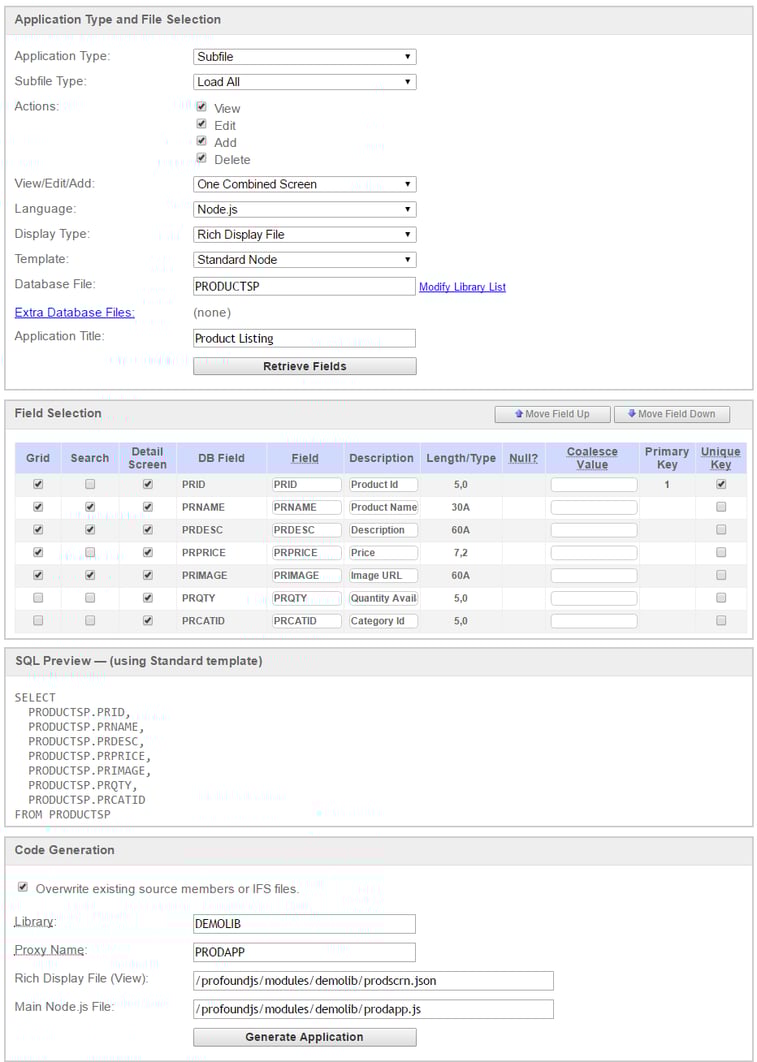
Task: Enable Grid checkbox for PRQTY row
Action: 38,597
